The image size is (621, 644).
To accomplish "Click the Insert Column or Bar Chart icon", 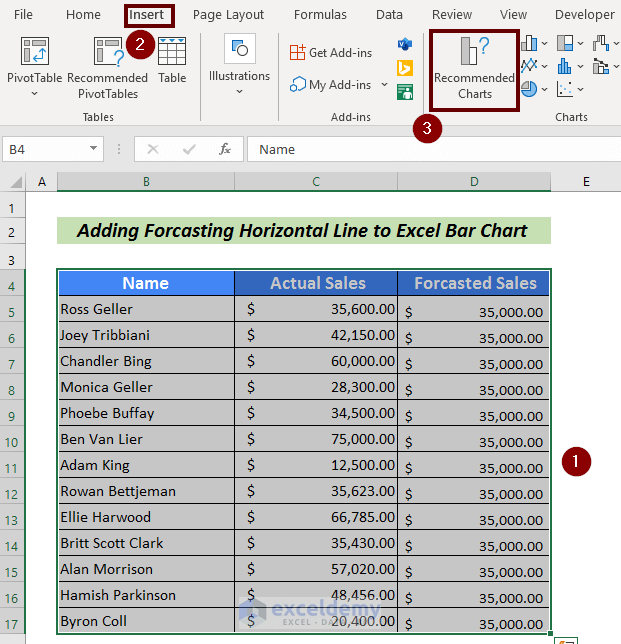I will point(530,43).
